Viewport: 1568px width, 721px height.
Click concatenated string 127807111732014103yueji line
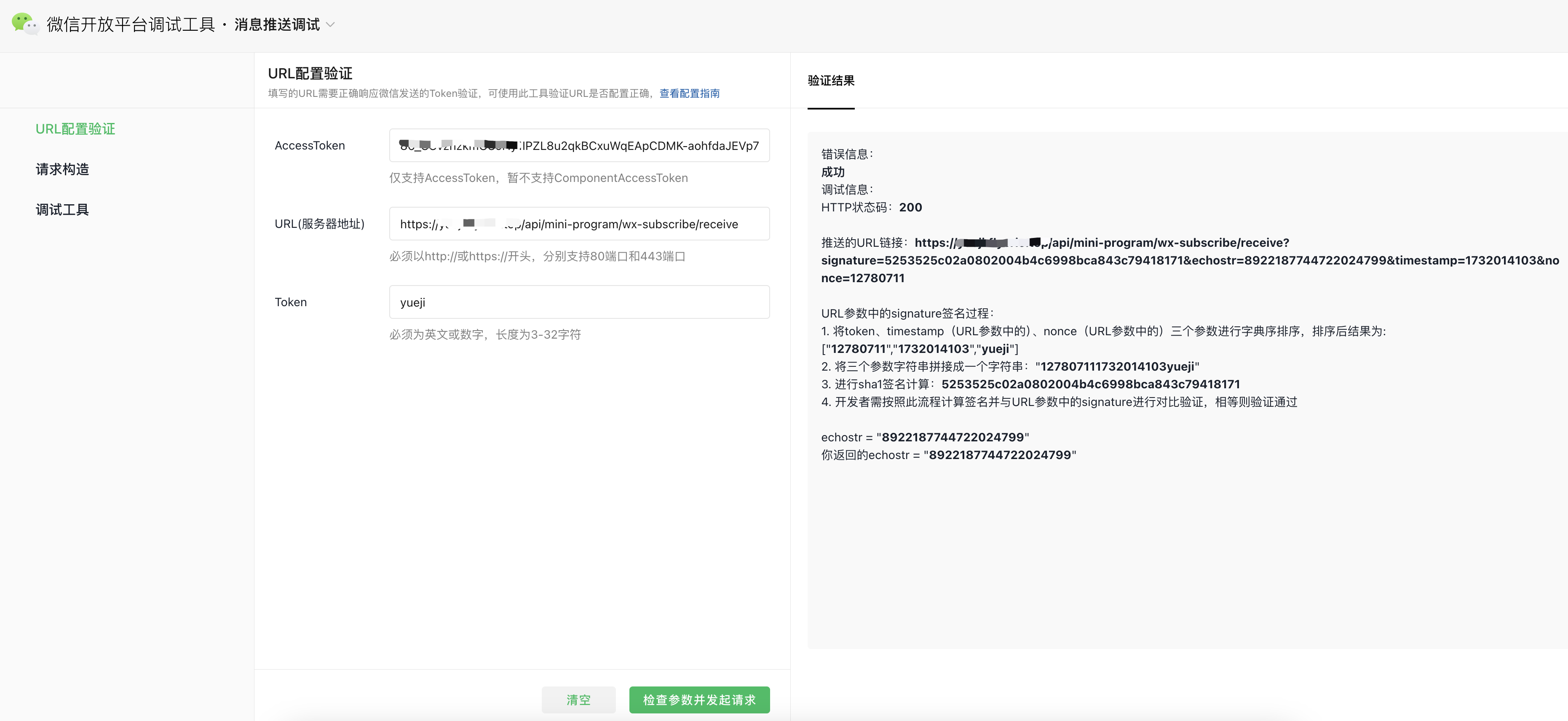coord(1010,366)
